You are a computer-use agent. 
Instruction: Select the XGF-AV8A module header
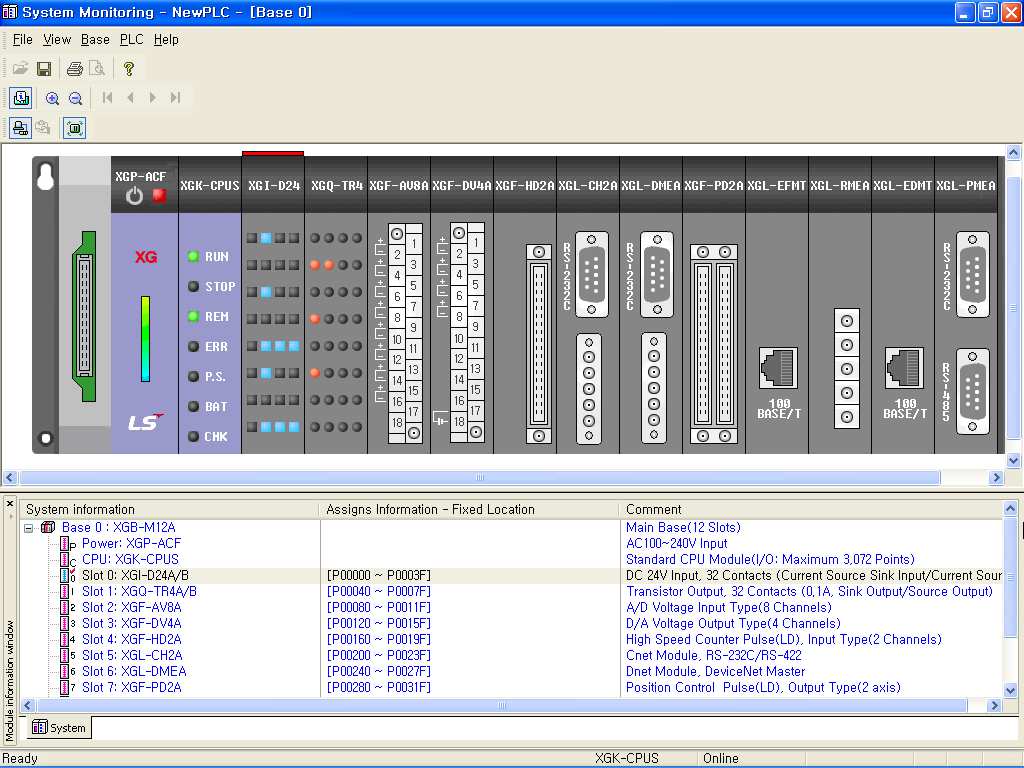tap(398, 185)
